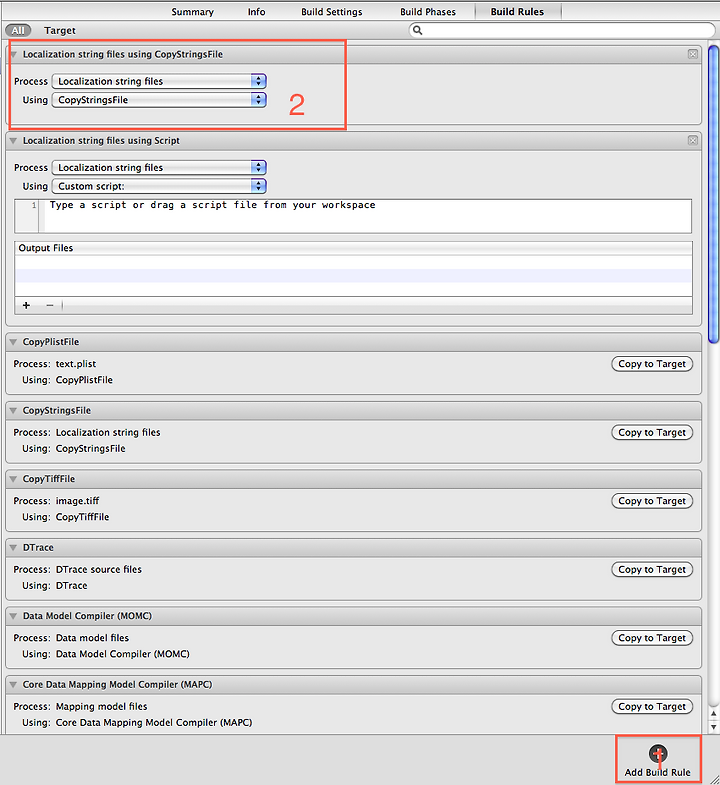Collapse the CopyStringsFile localization rule section
Viewport: 720px width, 785px height.
pos(14,55)
